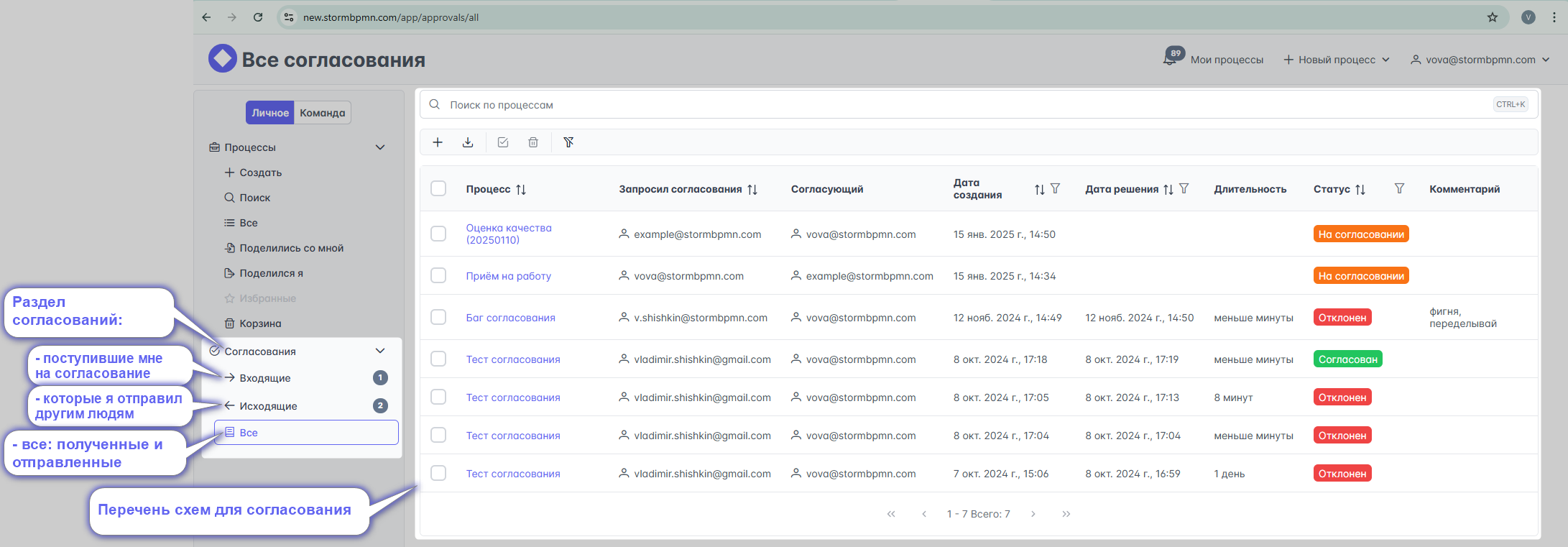Sort by Статус column arrows
The height and width of the screenshot is (547, 1568).
[x=1360, y=190]
